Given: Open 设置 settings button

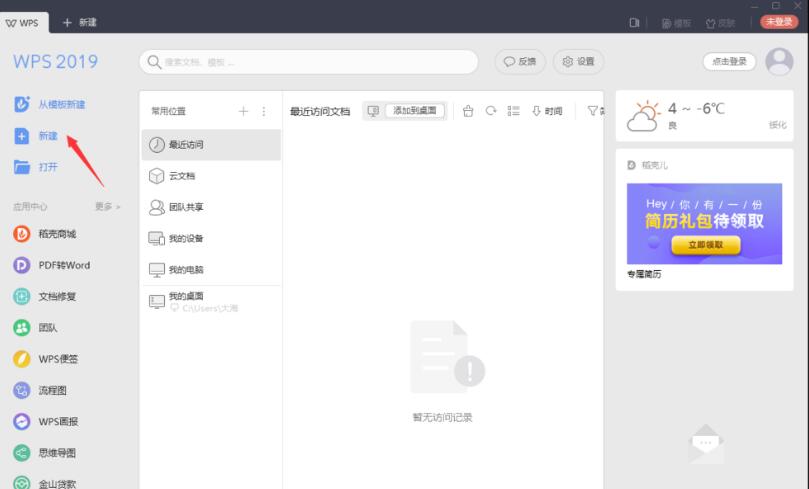Looking at the screenshot, I should (x=578, y=61).
